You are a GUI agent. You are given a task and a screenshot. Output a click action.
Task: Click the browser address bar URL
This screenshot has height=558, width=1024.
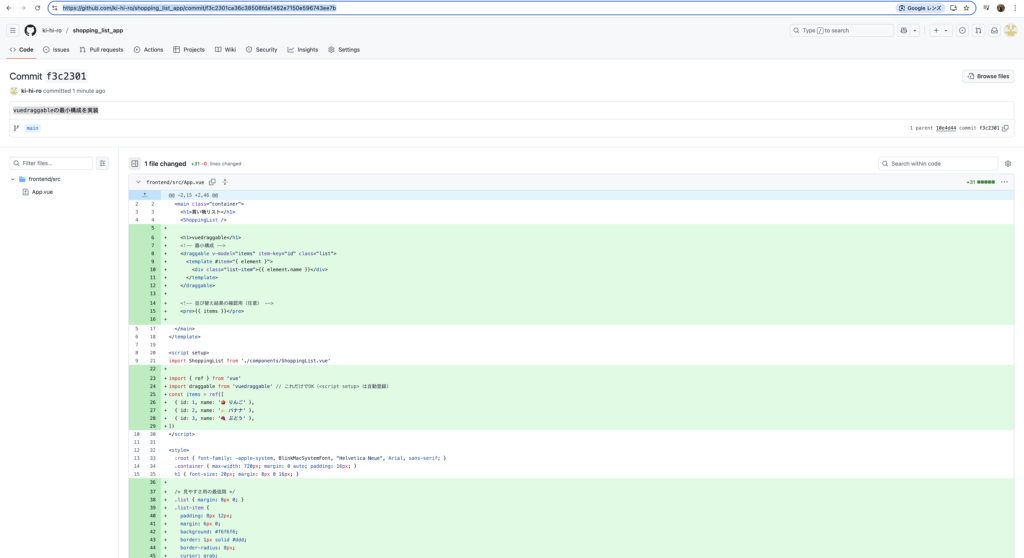point(199,8)
